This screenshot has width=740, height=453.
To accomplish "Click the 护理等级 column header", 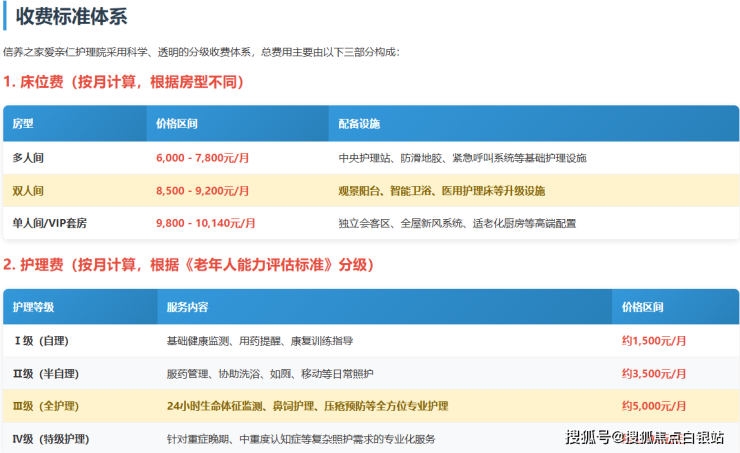I will [x=33, y=307].
